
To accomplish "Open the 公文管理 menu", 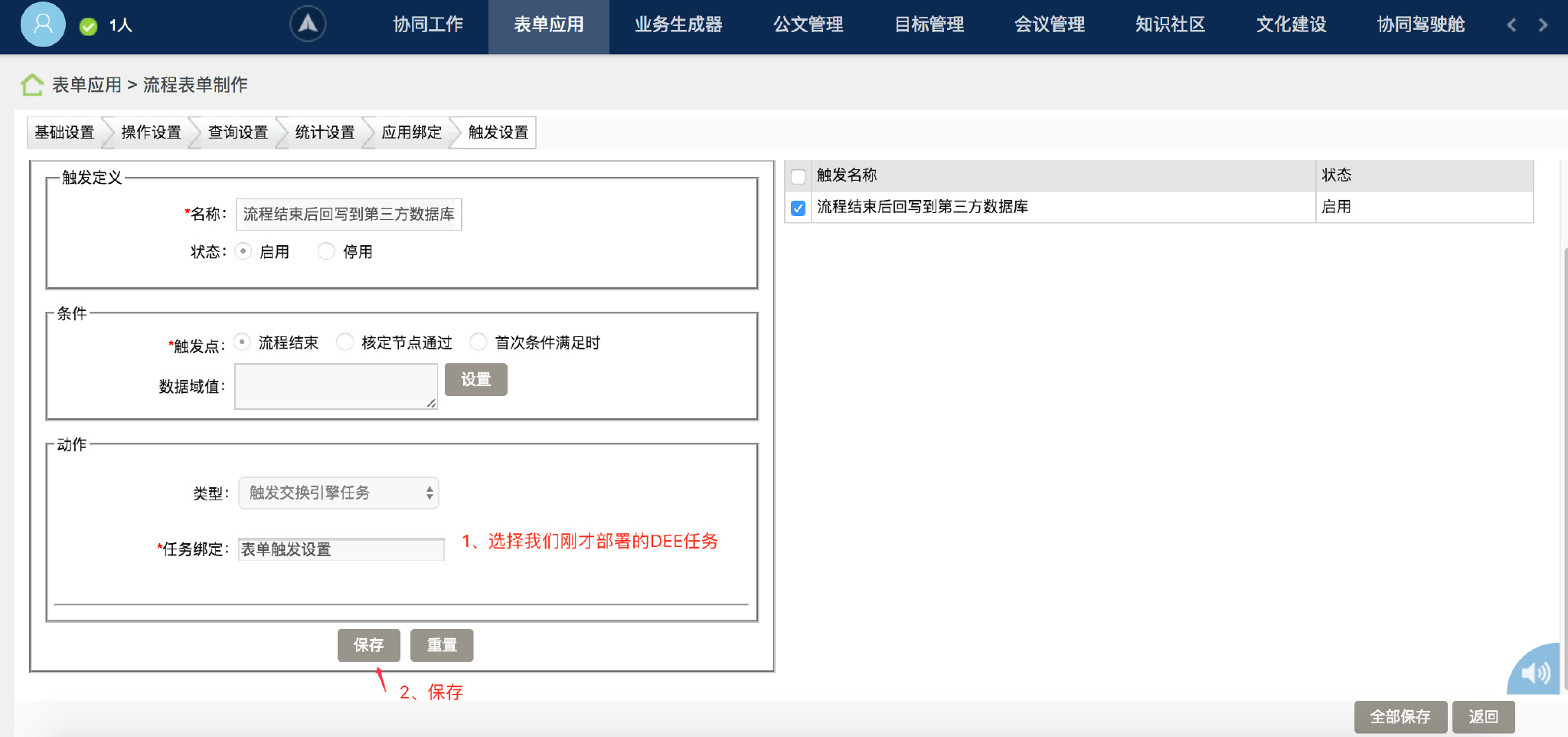I will tap(808, 24).
